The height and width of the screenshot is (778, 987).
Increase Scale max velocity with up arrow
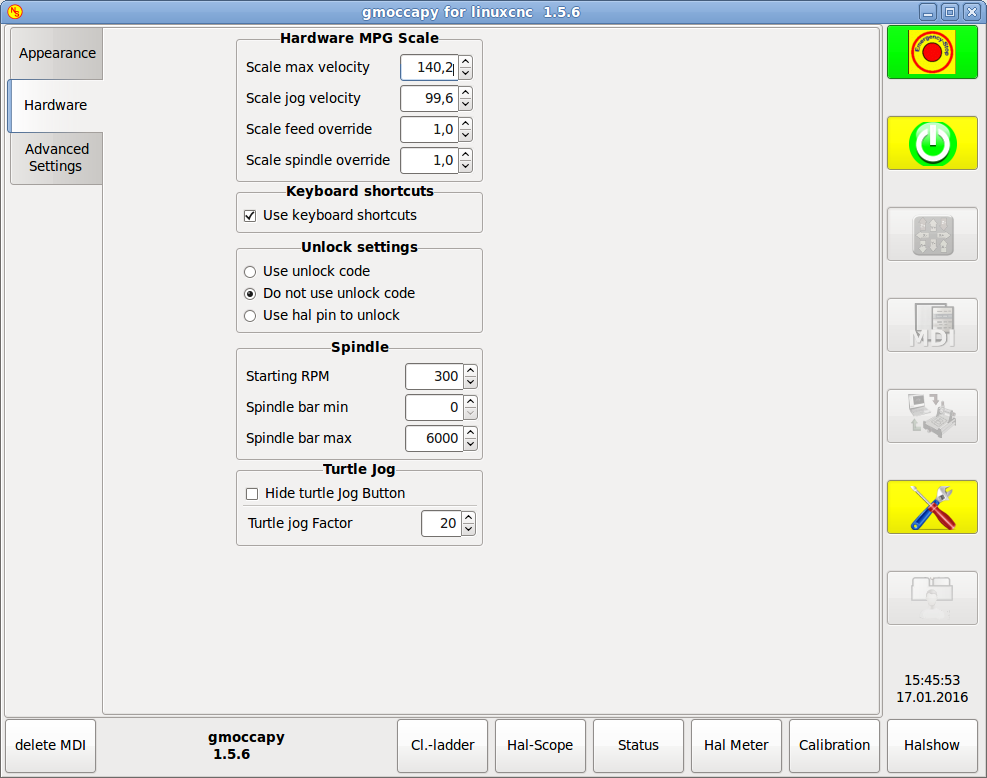(x=465, y=62)
